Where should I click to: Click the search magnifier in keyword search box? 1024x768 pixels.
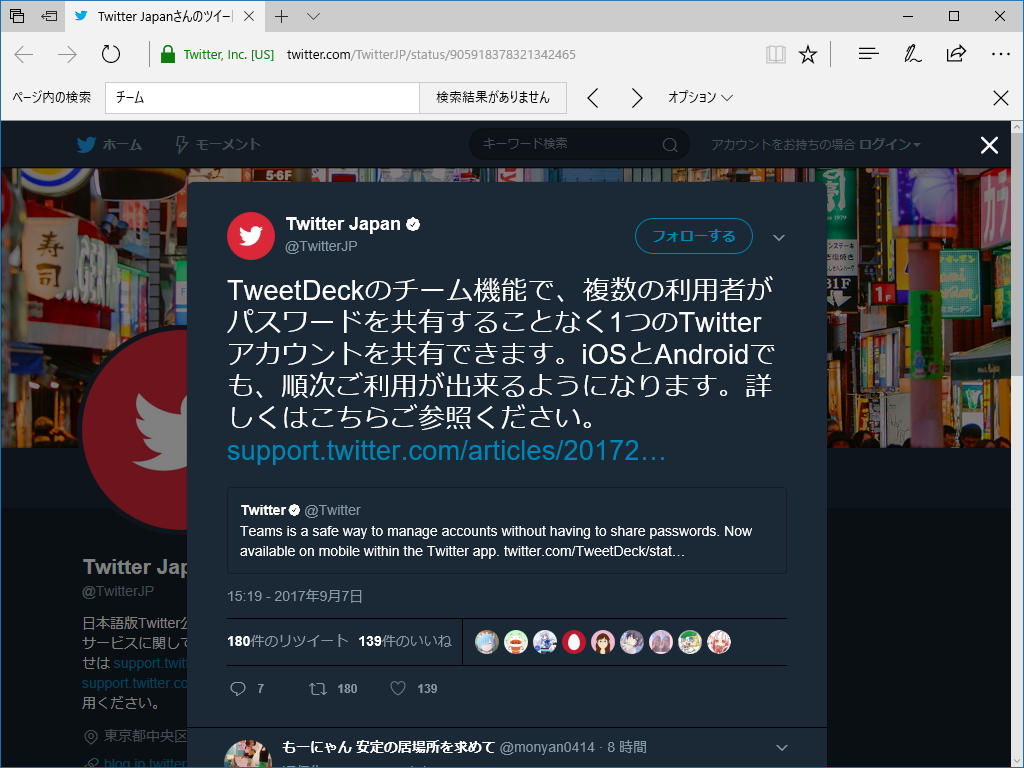click(670, 144)
